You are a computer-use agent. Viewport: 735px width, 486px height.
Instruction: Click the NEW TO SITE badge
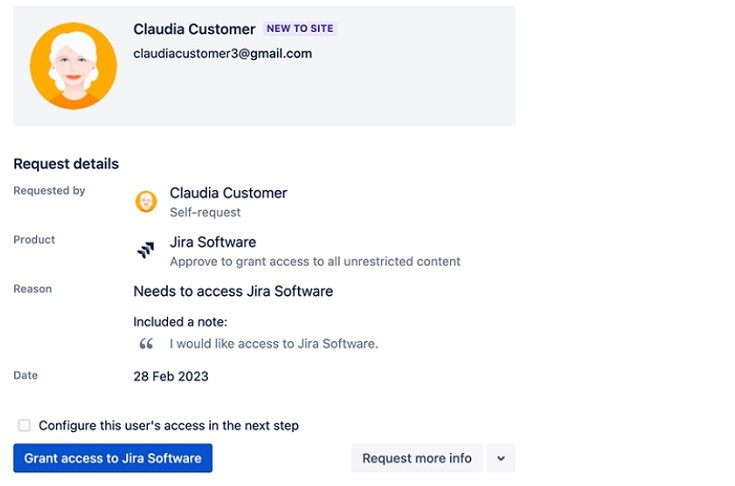(300, 29)
